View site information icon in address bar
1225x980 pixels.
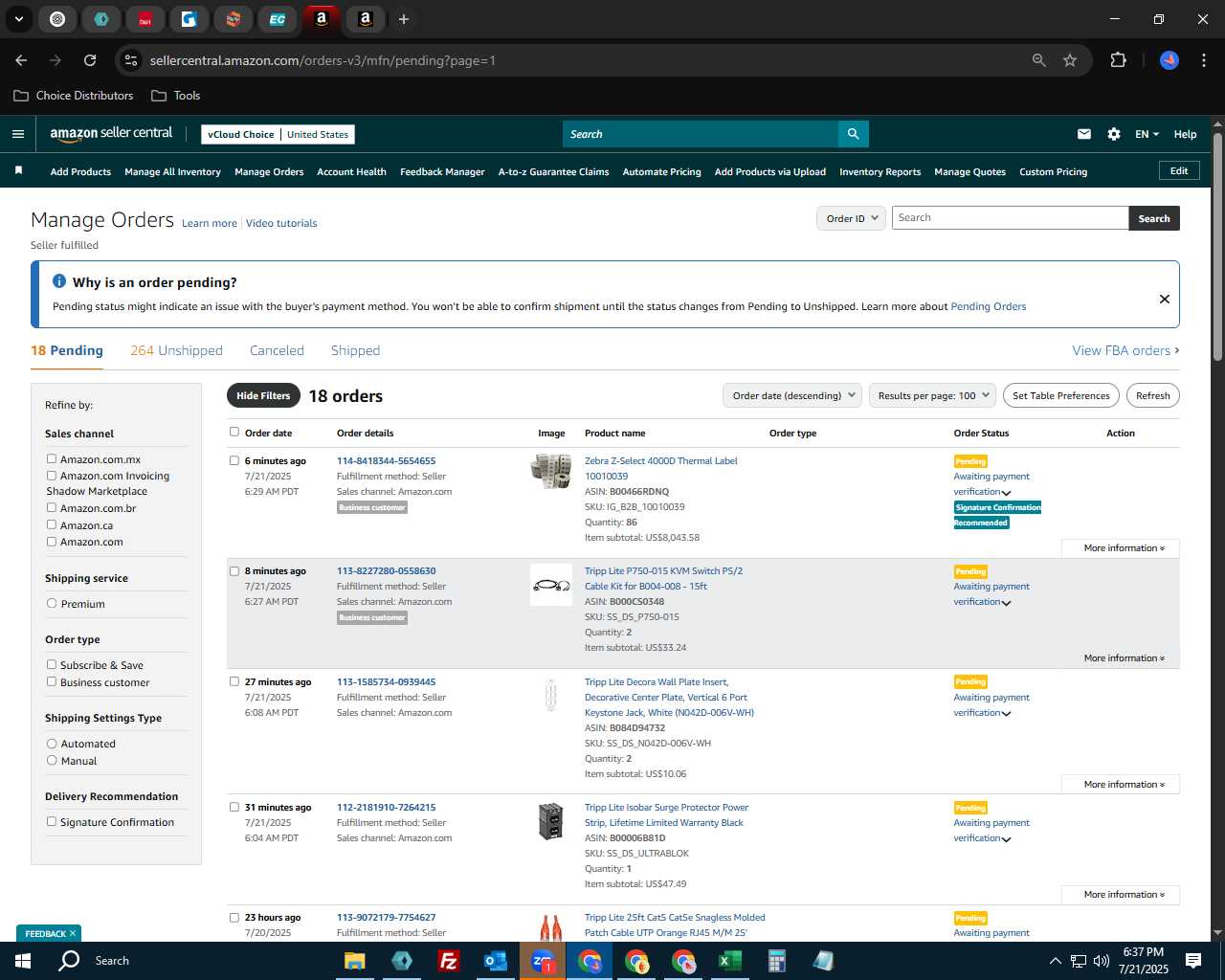click(x=131, y=60)
